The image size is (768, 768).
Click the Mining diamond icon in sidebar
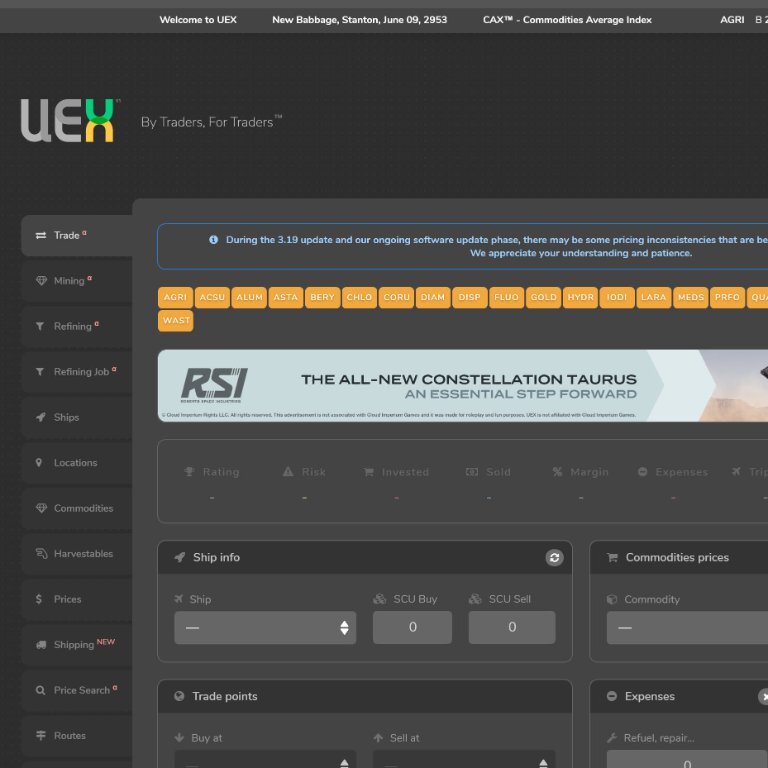pyautogui.click(x=41, y=281)
